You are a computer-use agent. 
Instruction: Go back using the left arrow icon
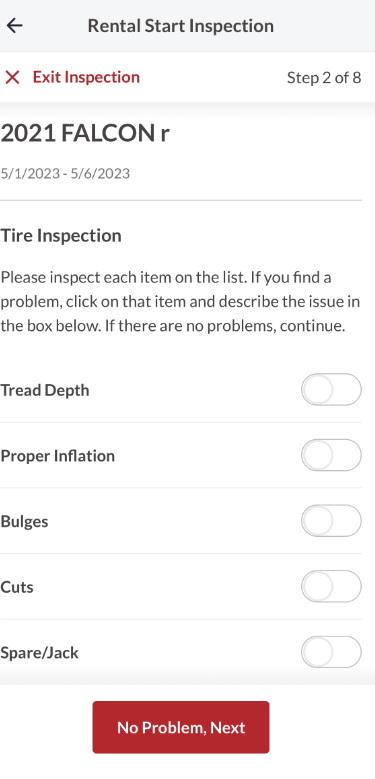pyautogui.click(x=15, y=25)
